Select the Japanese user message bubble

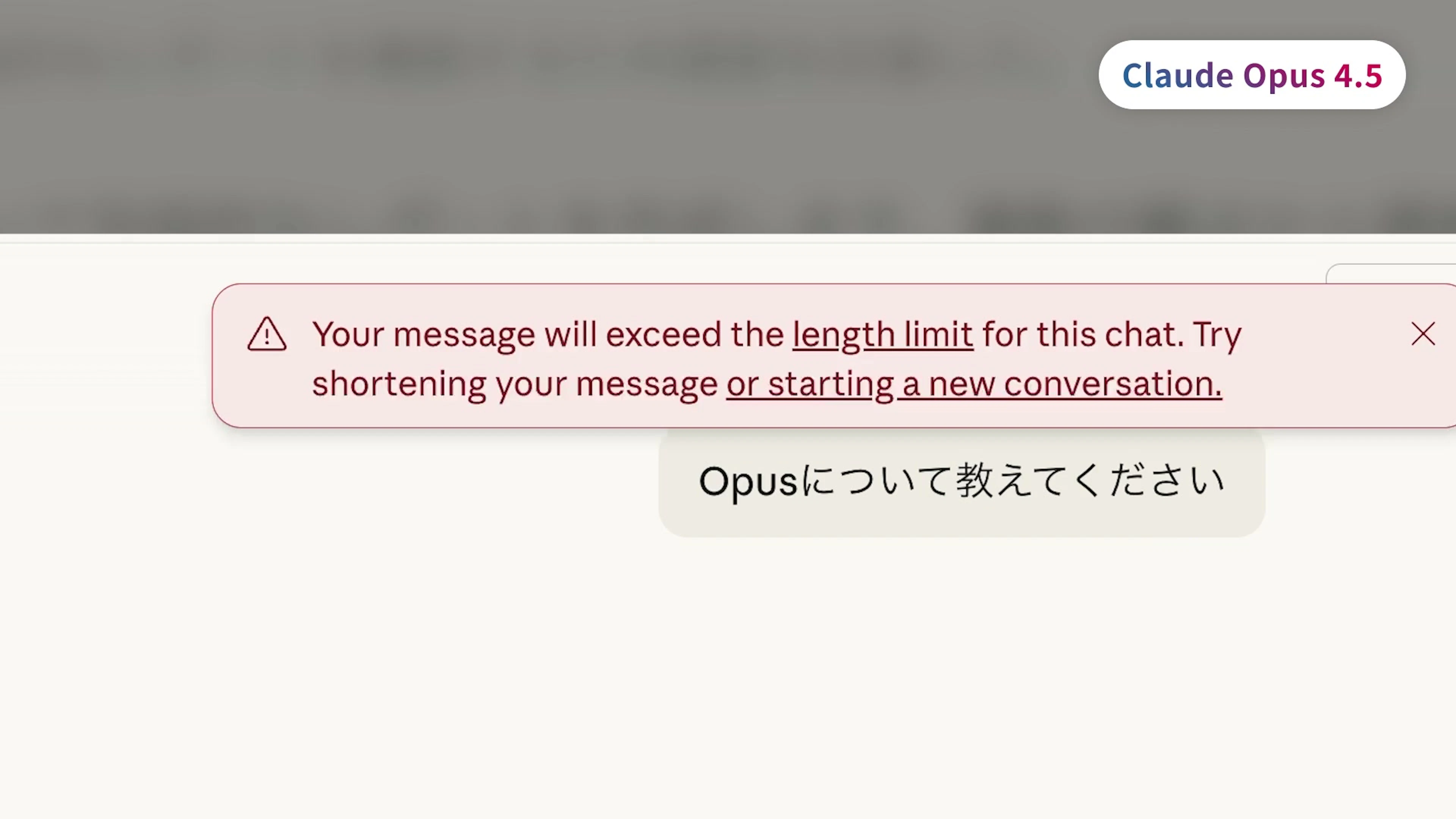[x=961, y=482]
